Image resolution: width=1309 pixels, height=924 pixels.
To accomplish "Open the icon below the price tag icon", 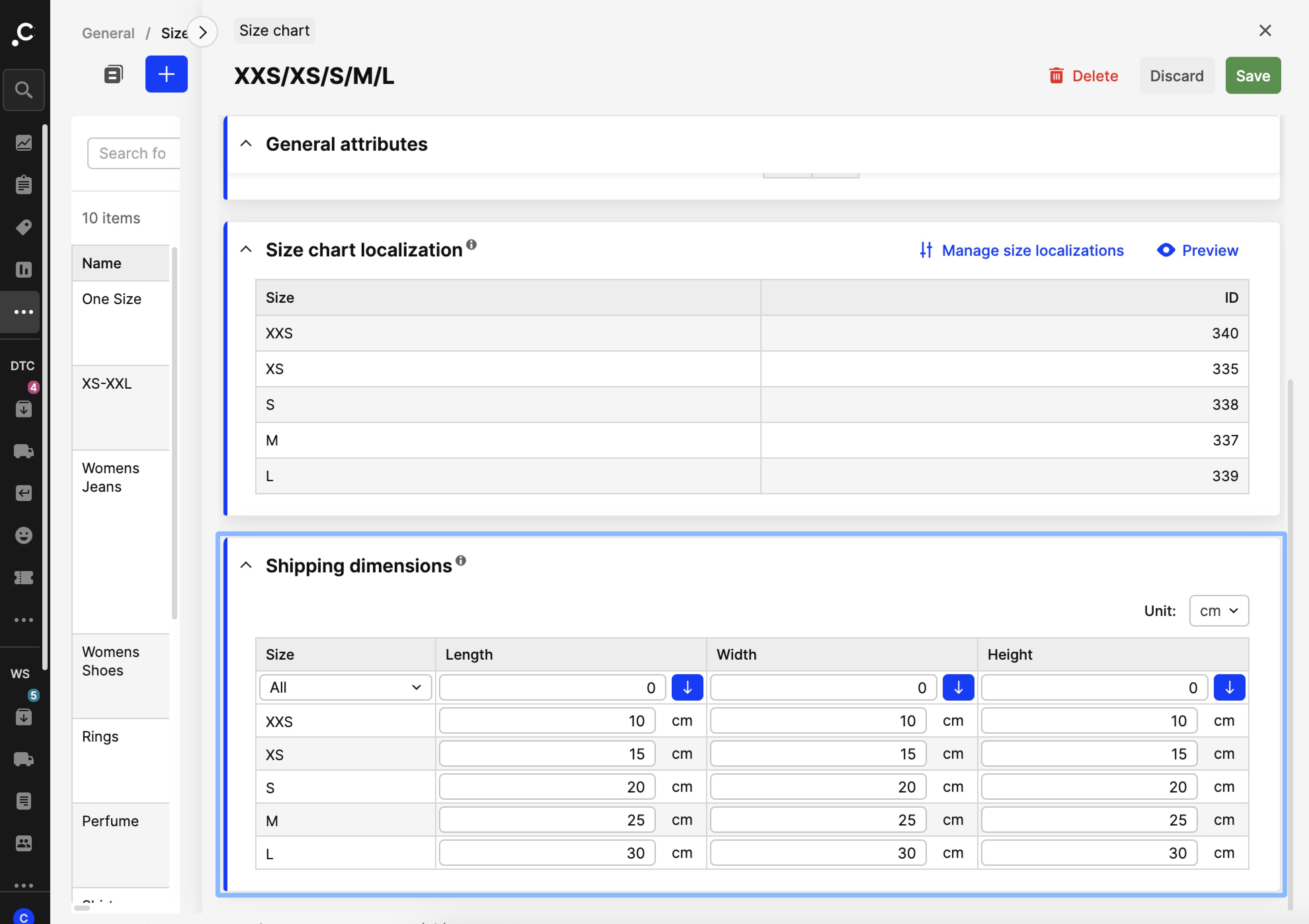I will (x=23, y=270).
